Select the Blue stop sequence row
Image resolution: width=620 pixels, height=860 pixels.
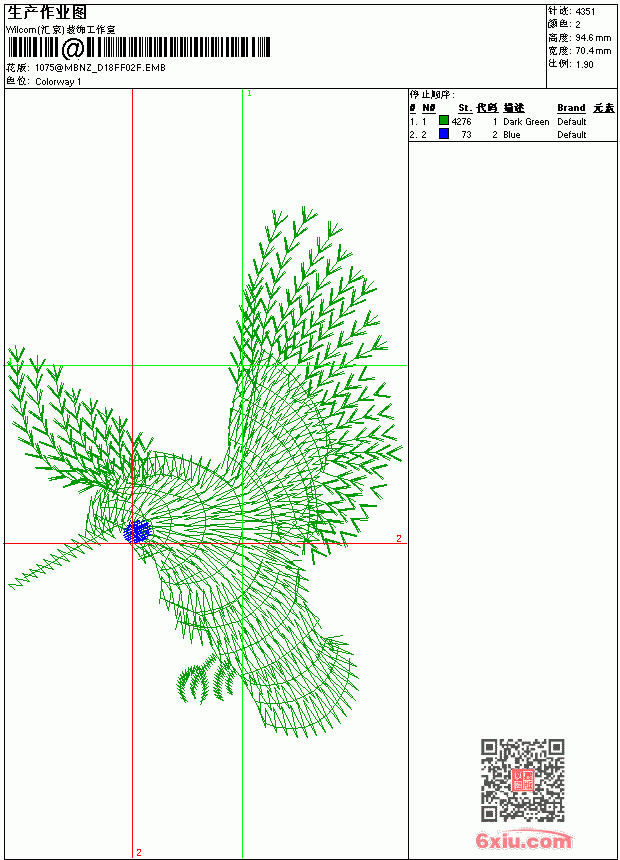pos(512,134)
